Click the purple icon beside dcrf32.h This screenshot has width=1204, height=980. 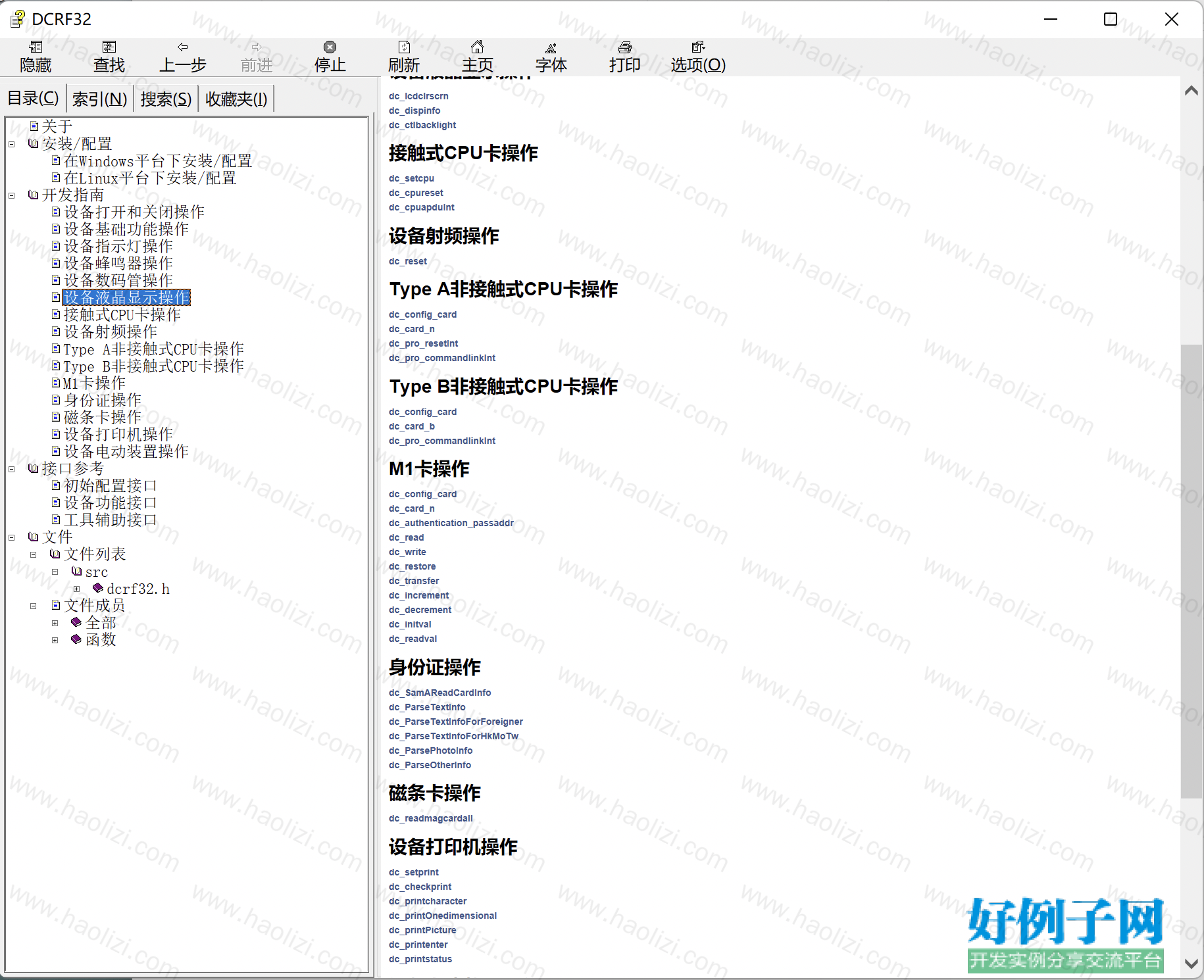pyautogui.click(x=98, y=588)
